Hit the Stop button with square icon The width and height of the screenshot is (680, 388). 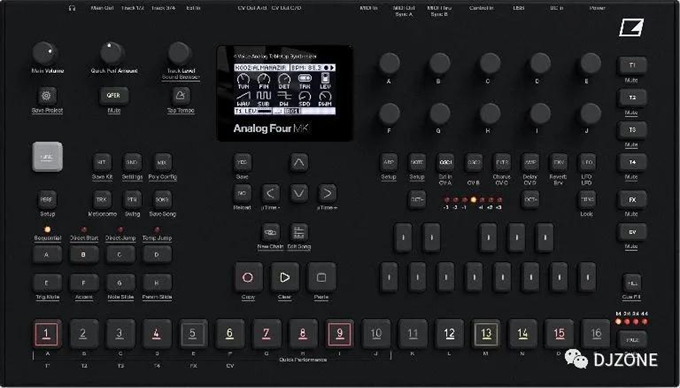[x=321, y=277]
